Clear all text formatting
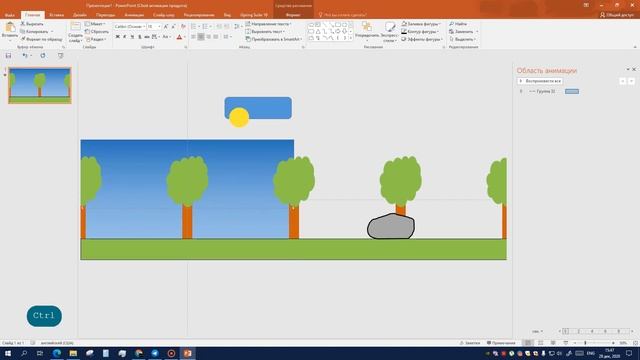This screenshot has width=640, height=360. (183, 27)
